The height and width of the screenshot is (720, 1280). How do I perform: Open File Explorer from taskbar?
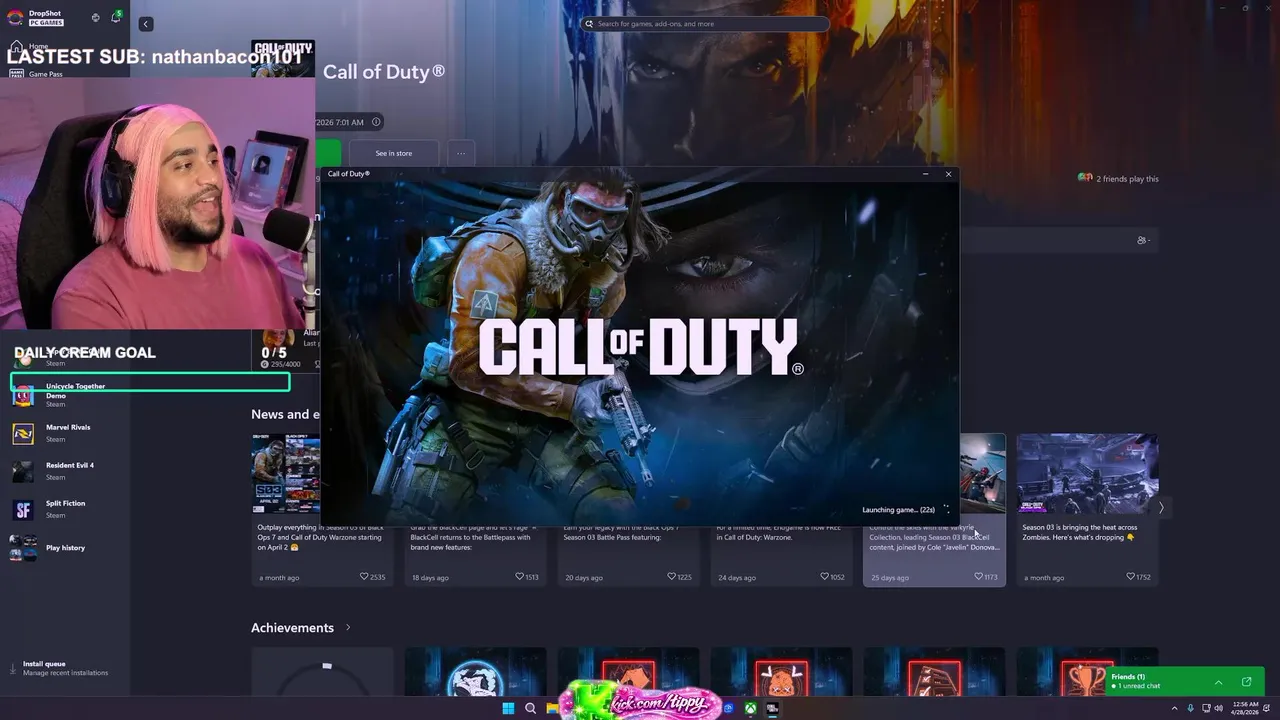click(552, 708)
